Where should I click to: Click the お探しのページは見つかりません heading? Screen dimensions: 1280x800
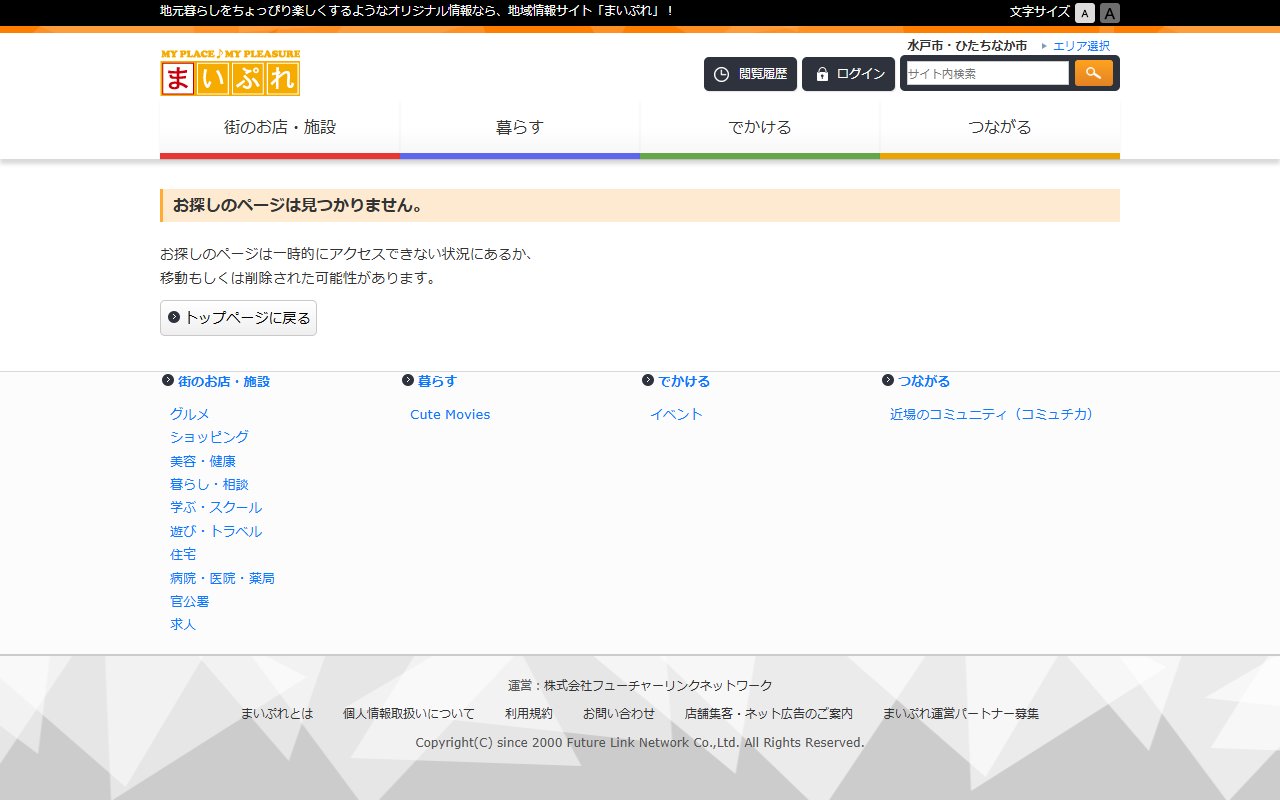298,205
